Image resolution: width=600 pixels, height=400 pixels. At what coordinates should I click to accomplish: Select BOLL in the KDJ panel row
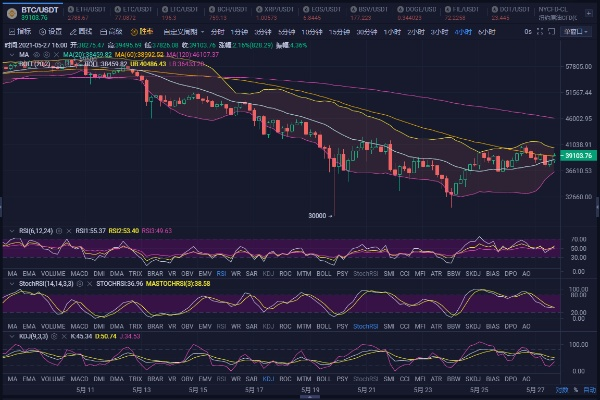[324, 379]
